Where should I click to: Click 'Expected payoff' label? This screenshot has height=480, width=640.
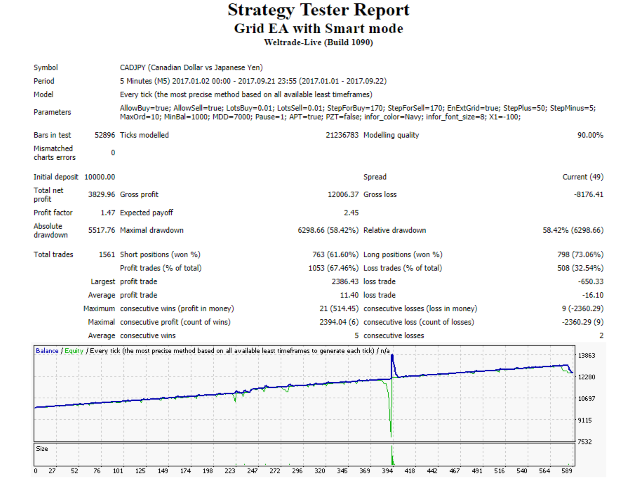point(146,213)
